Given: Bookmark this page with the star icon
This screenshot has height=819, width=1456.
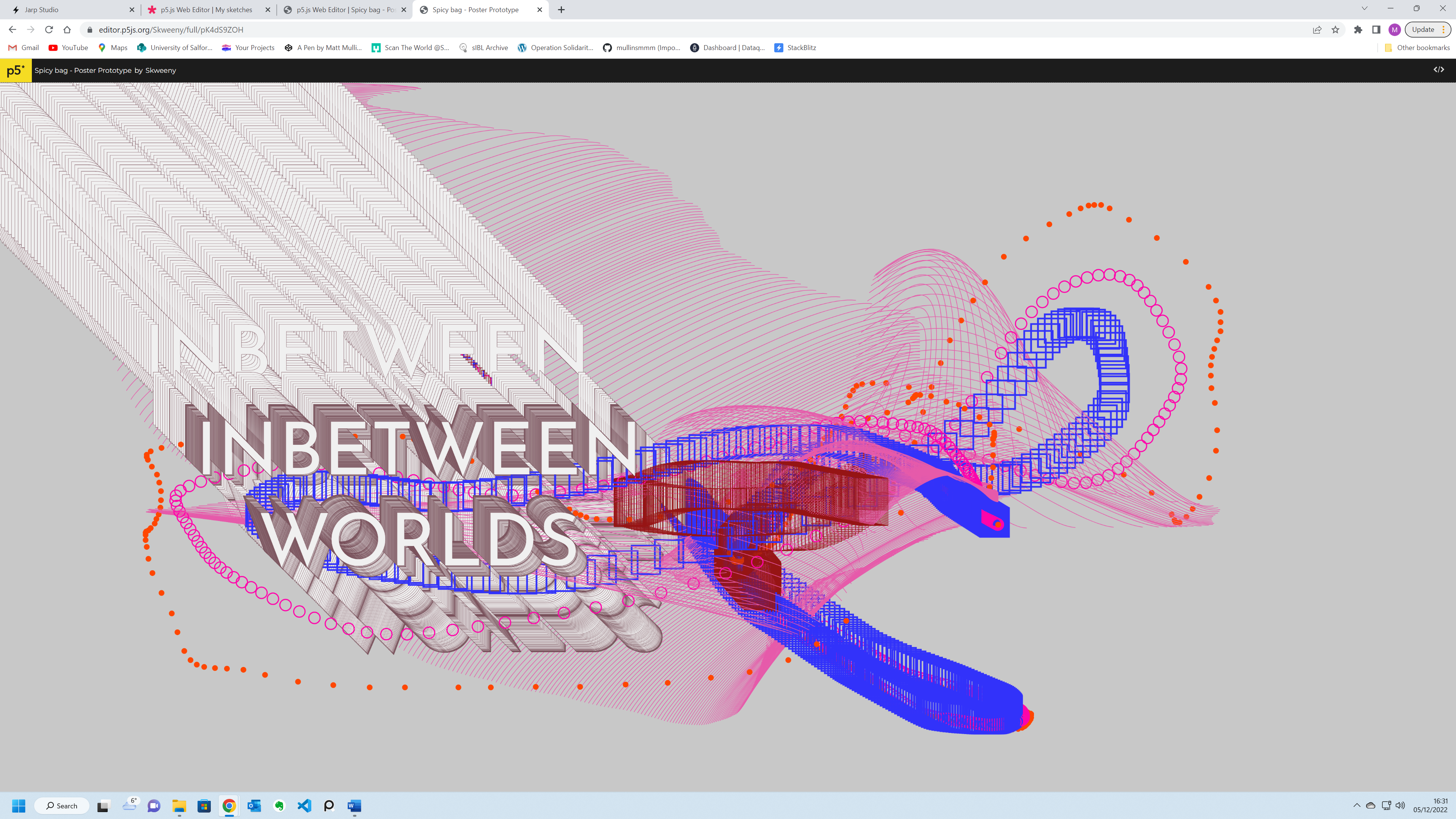Looking at the screenshot, I should pyautogui.click(x=1335, y=30).
